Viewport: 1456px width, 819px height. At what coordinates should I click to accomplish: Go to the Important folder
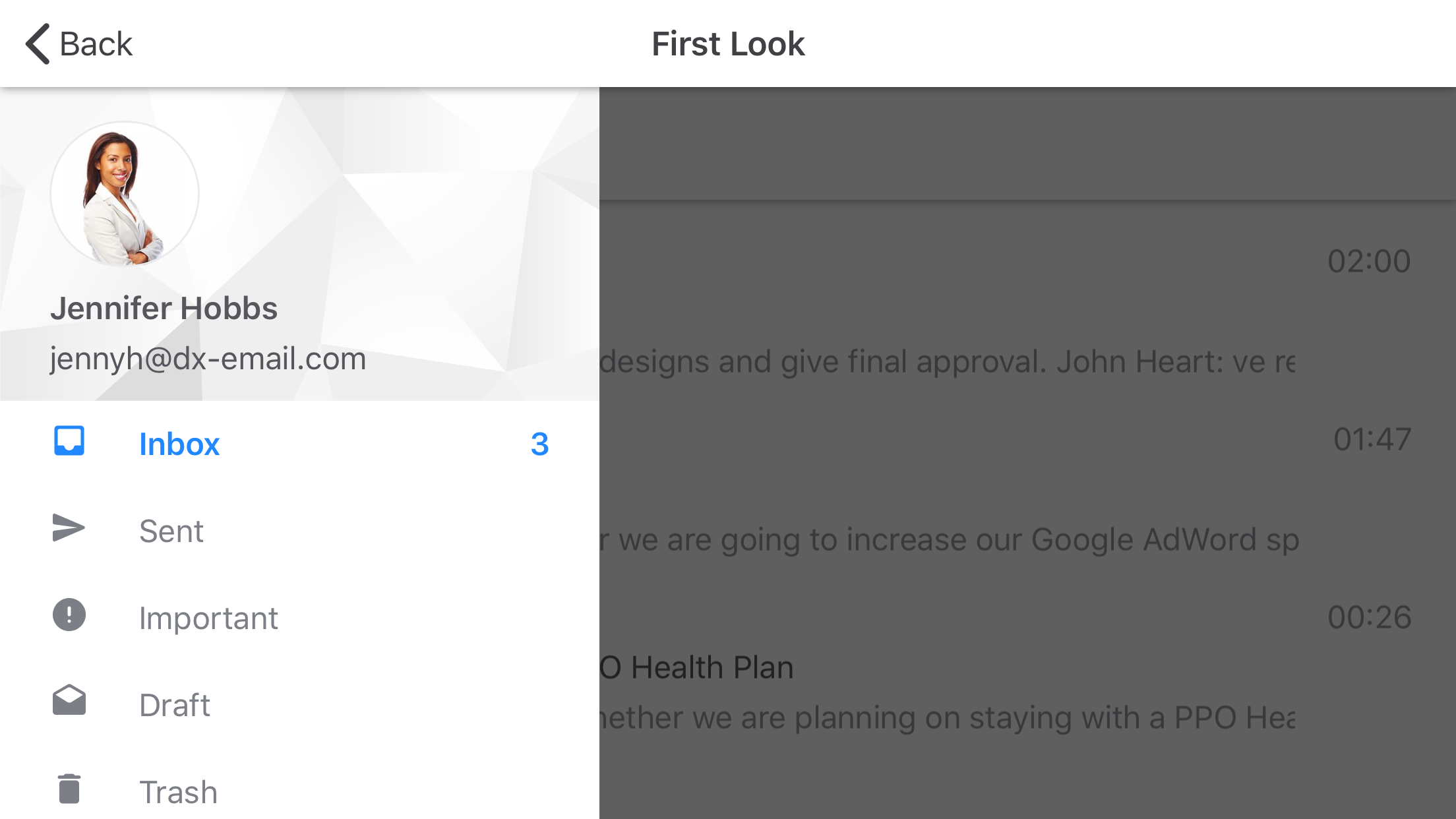(208, 618)
